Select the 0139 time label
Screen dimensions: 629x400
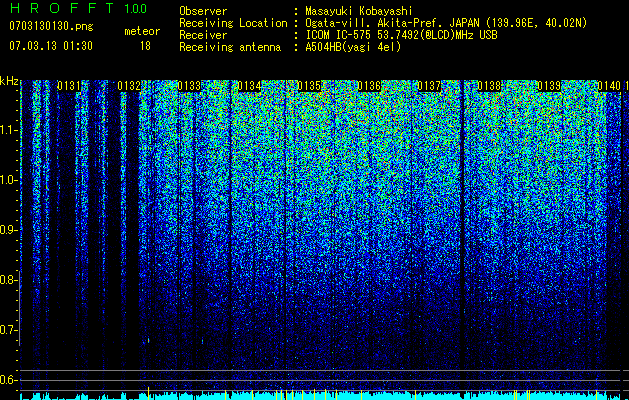click(549, 86)
